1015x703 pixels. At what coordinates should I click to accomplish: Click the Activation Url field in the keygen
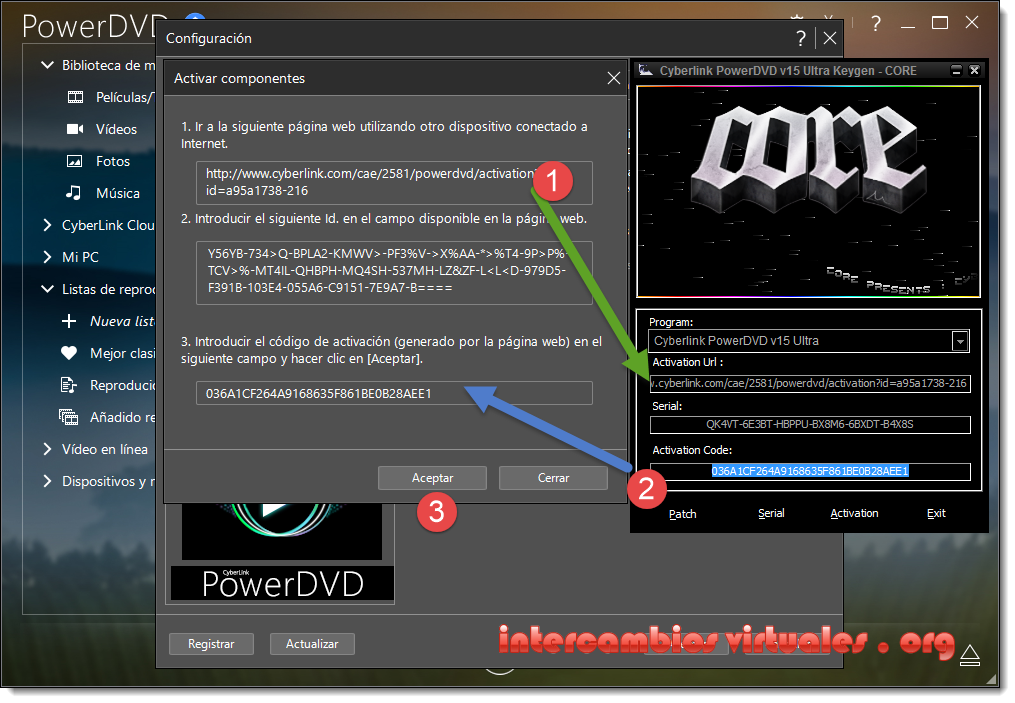pyautogui.click(x=810, y=383)
